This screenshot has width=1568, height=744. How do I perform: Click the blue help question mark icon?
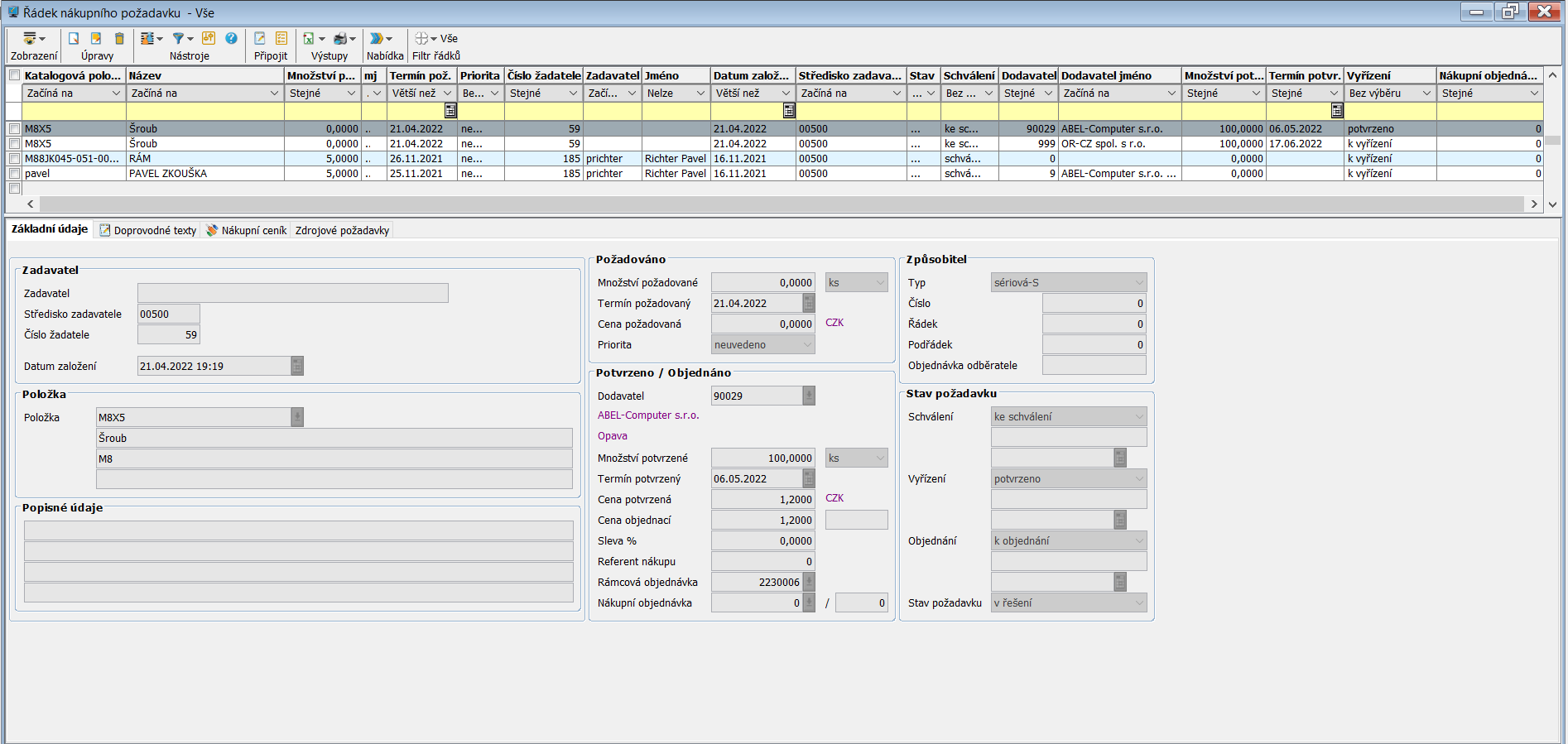click(x=231, y=39)
